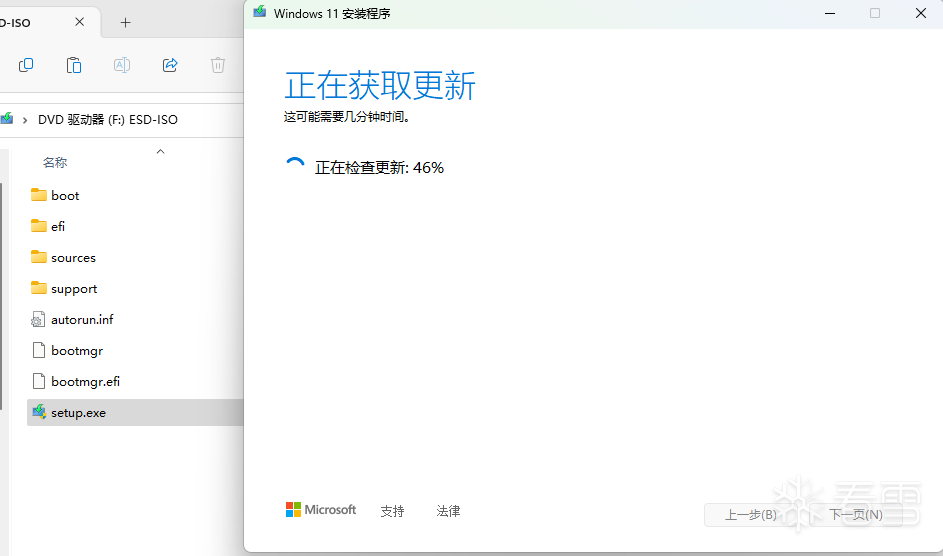Click the boot folder icon
The image size is (943, 556).
coord(38,195)
